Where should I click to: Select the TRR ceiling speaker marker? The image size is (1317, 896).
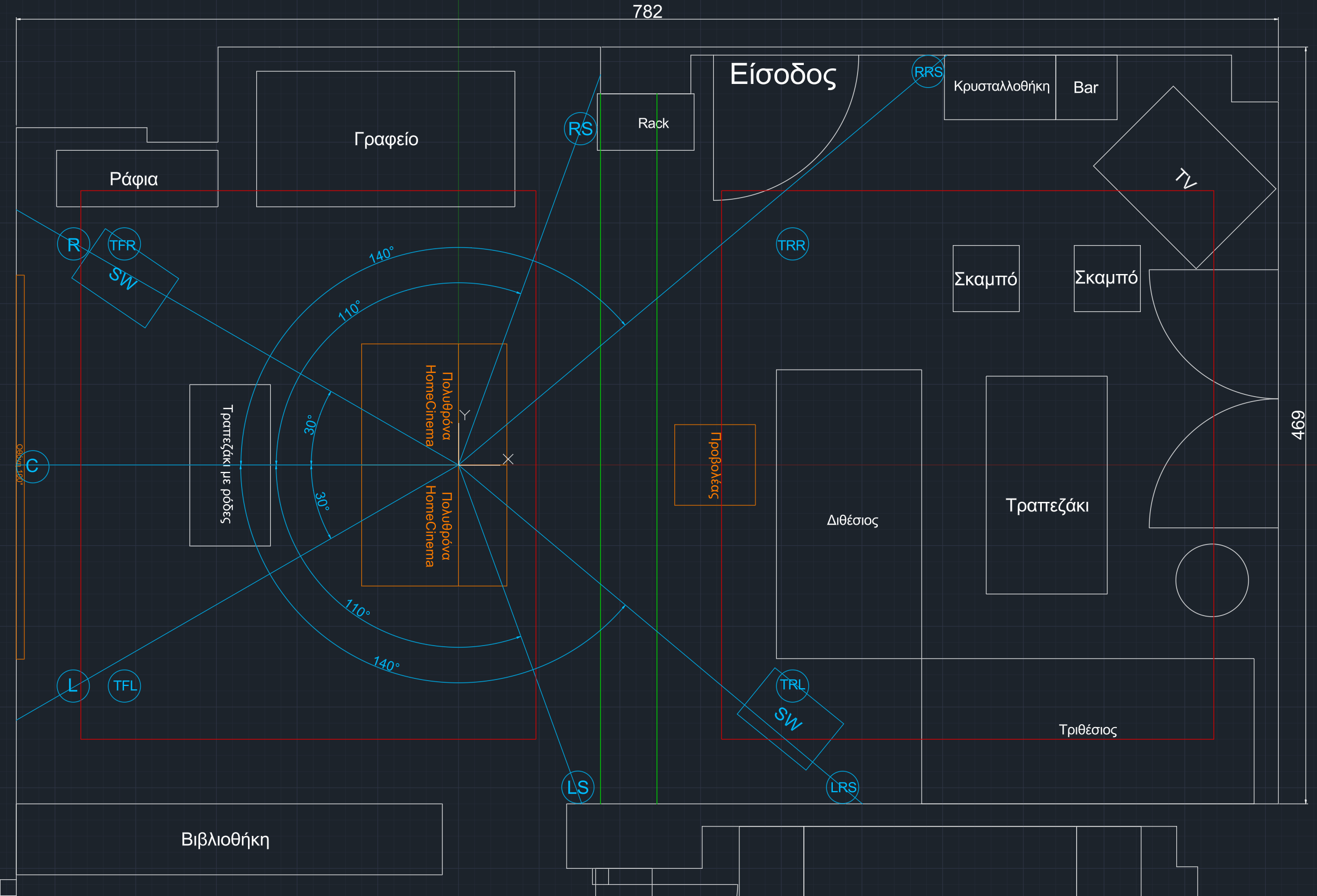click(792, 244)
